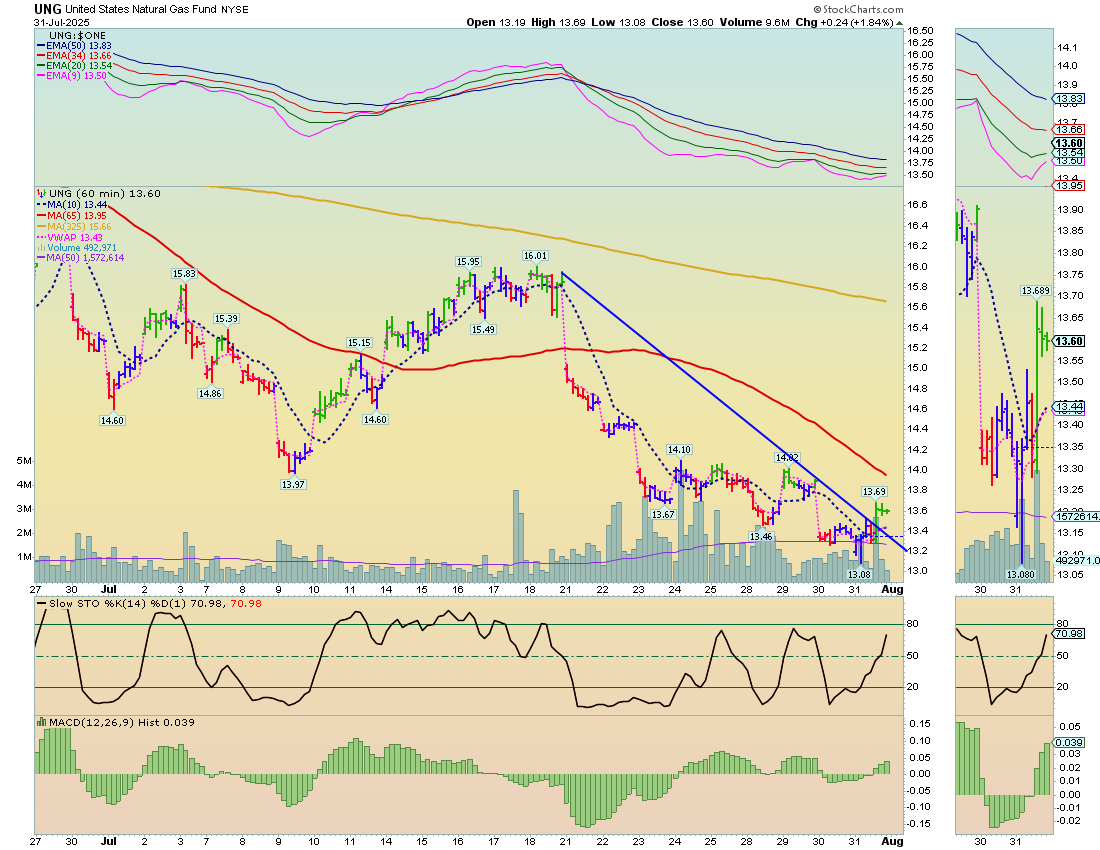
Task: Click the volume bars icon beside Volume 492,971
Action: (x=40, y=247)
